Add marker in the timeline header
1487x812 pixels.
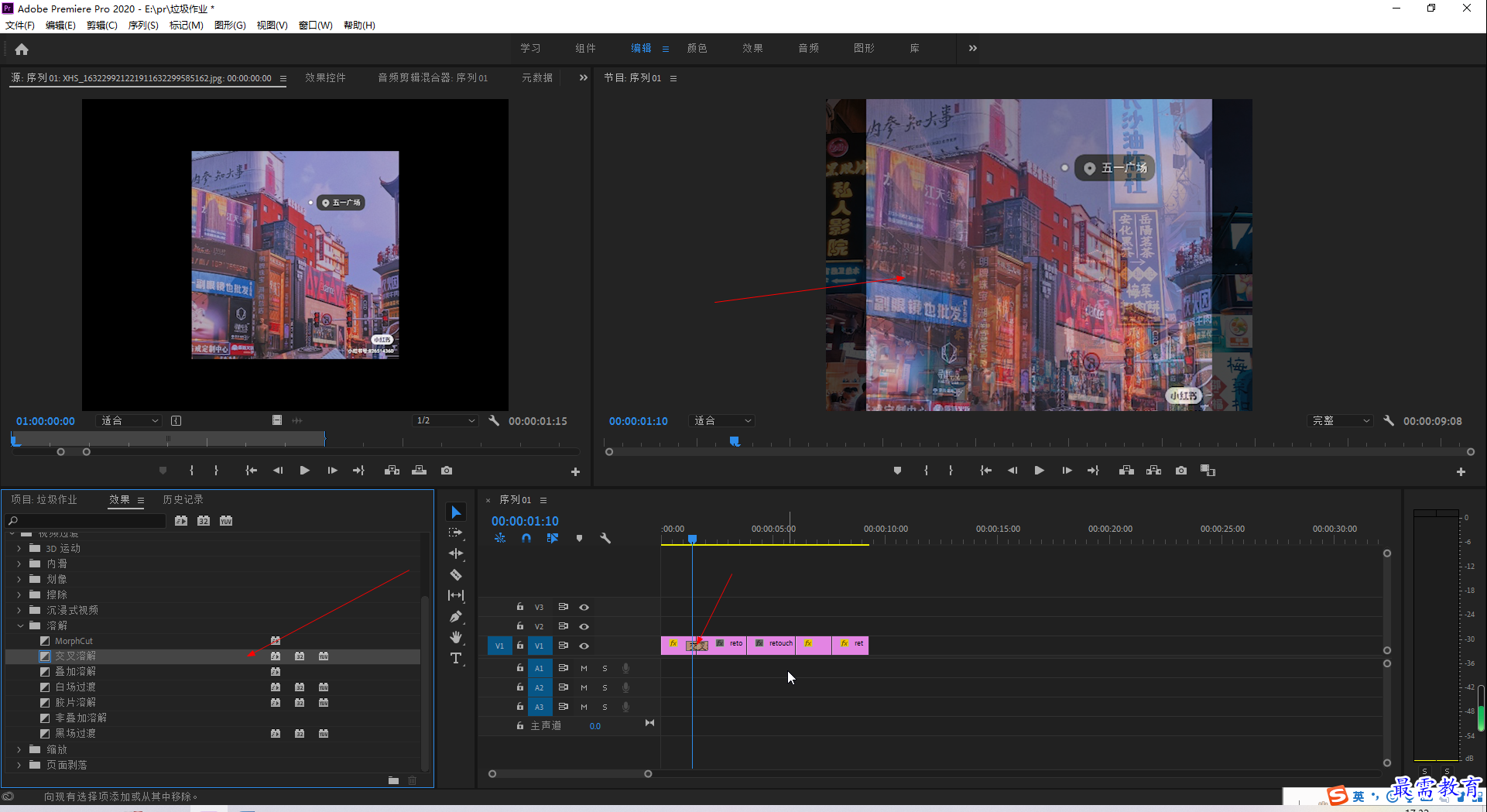(x=579, y=538)
